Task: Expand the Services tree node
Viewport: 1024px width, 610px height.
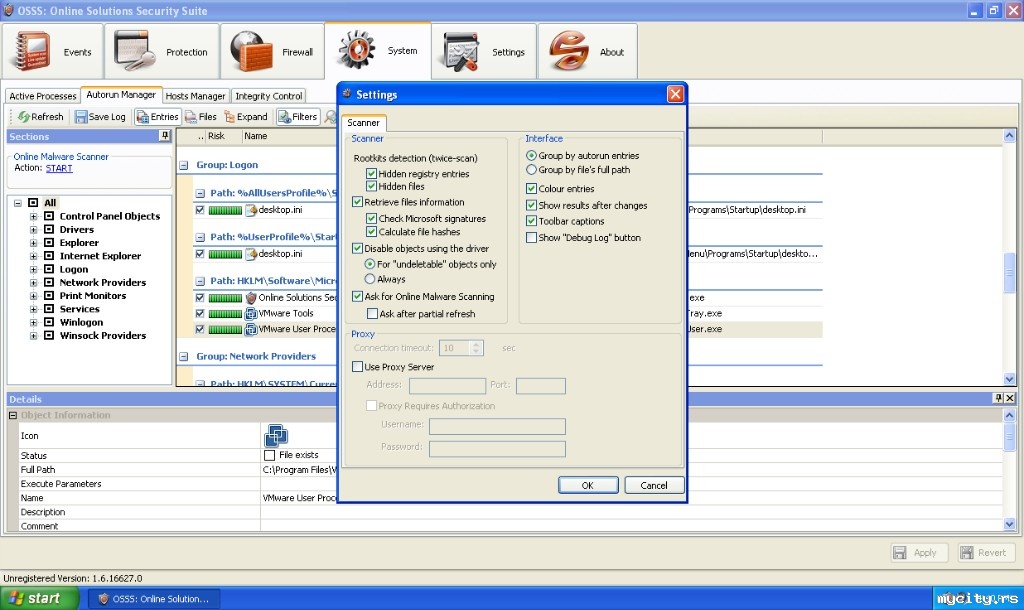Action: 33,309
